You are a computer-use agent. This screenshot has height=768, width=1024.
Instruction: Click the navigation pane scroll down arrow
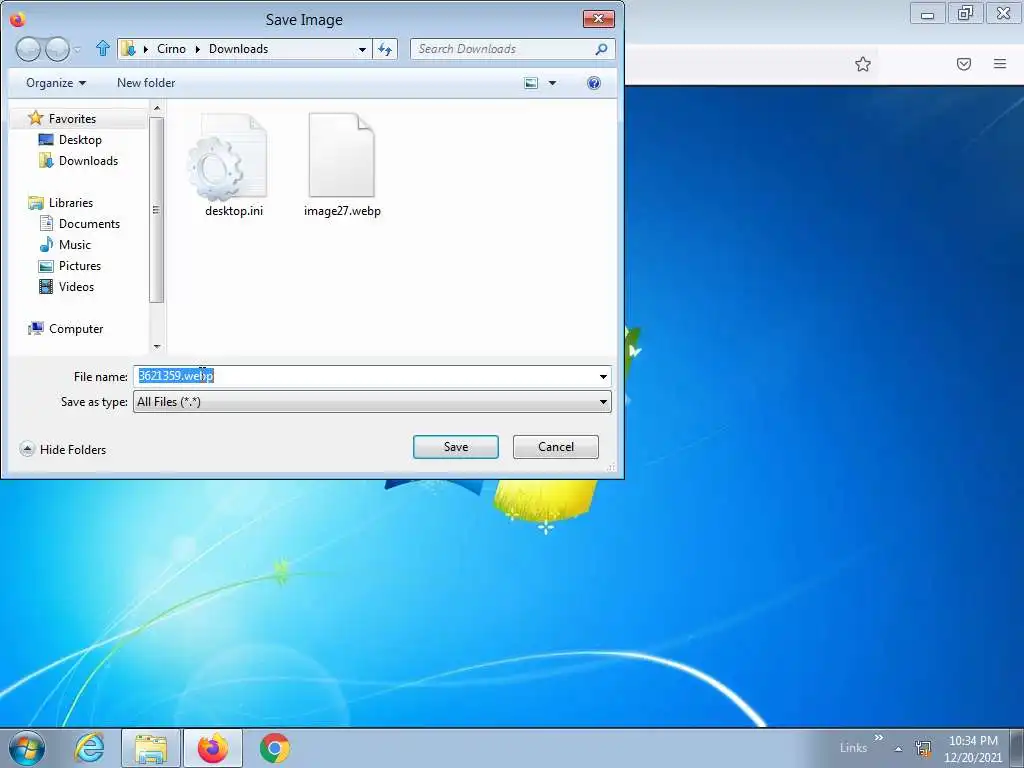[x=156, y=347]
